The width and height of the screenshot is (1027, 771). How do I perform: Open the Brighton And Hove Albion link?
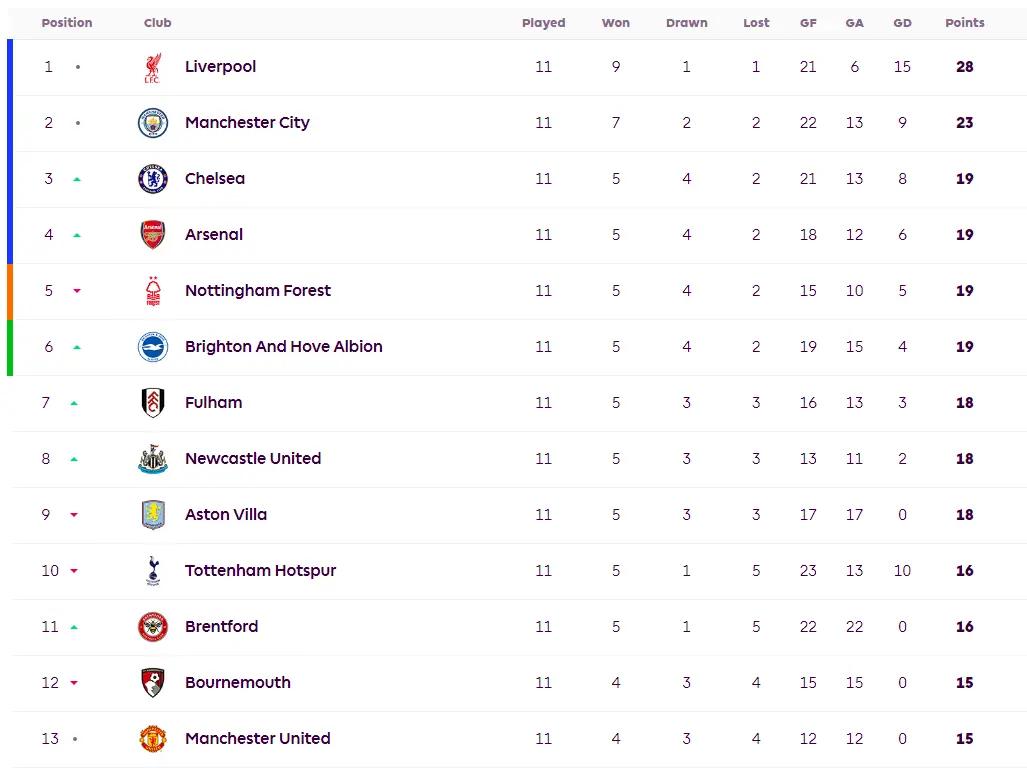pyautogui.click(x=284, y=347)
